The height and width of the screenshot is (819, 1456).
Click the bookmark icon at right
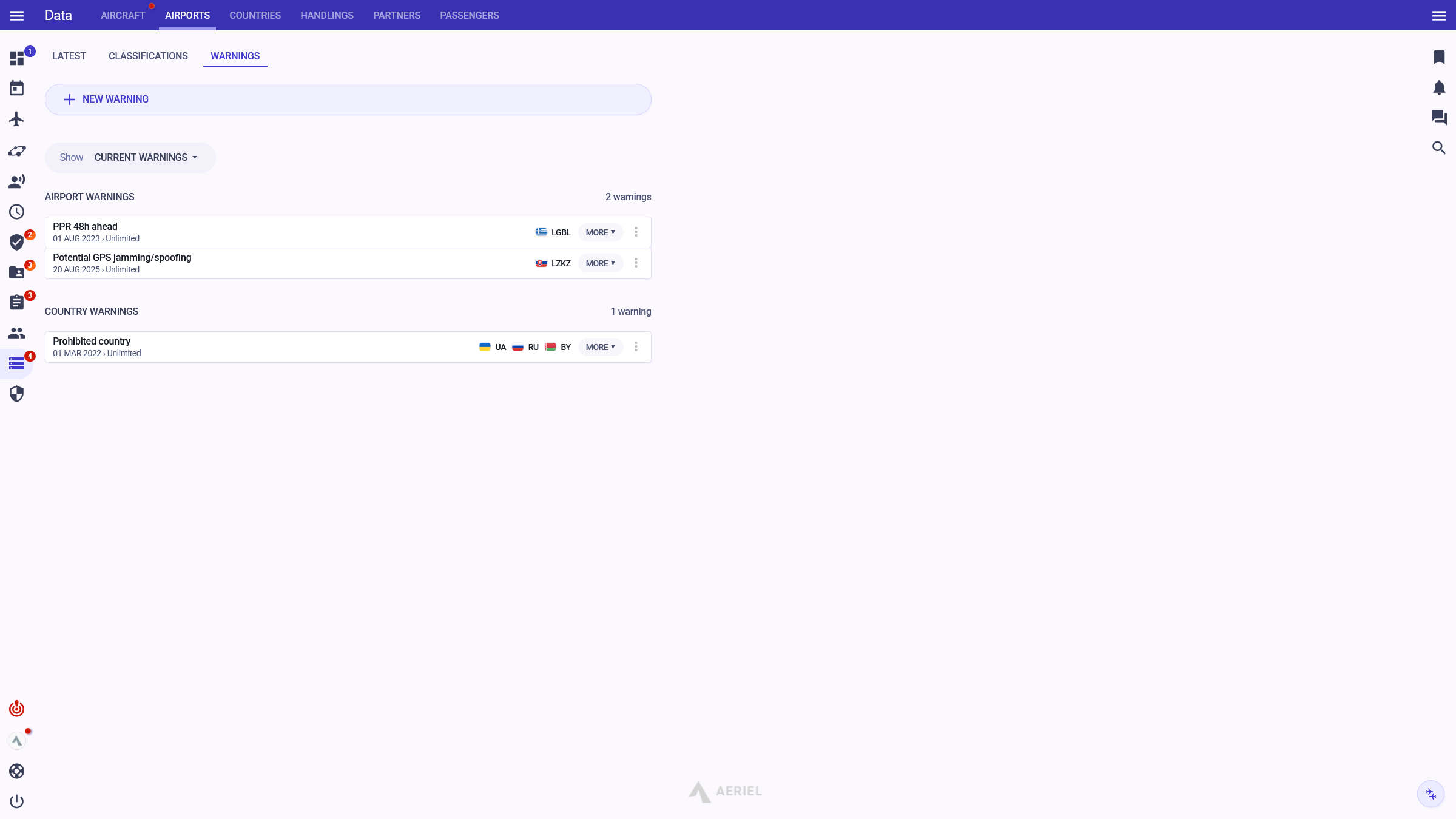(1438, 57)
